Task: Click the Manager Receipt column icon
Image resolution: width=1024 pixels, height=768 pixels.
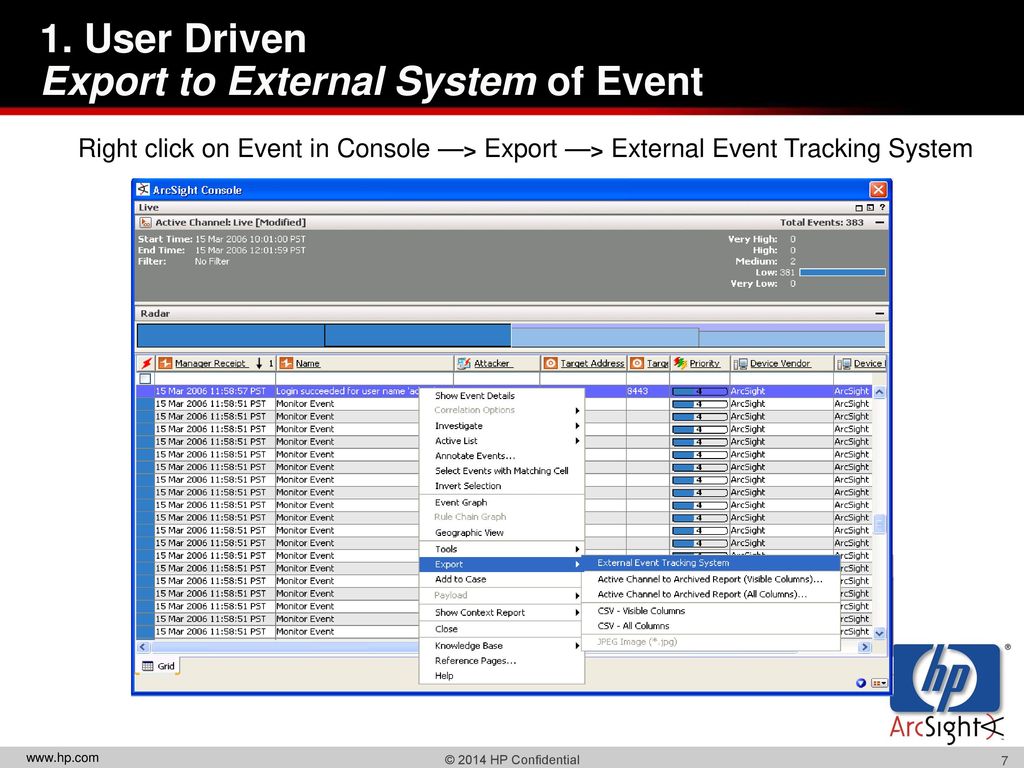Action: point(165,363)
